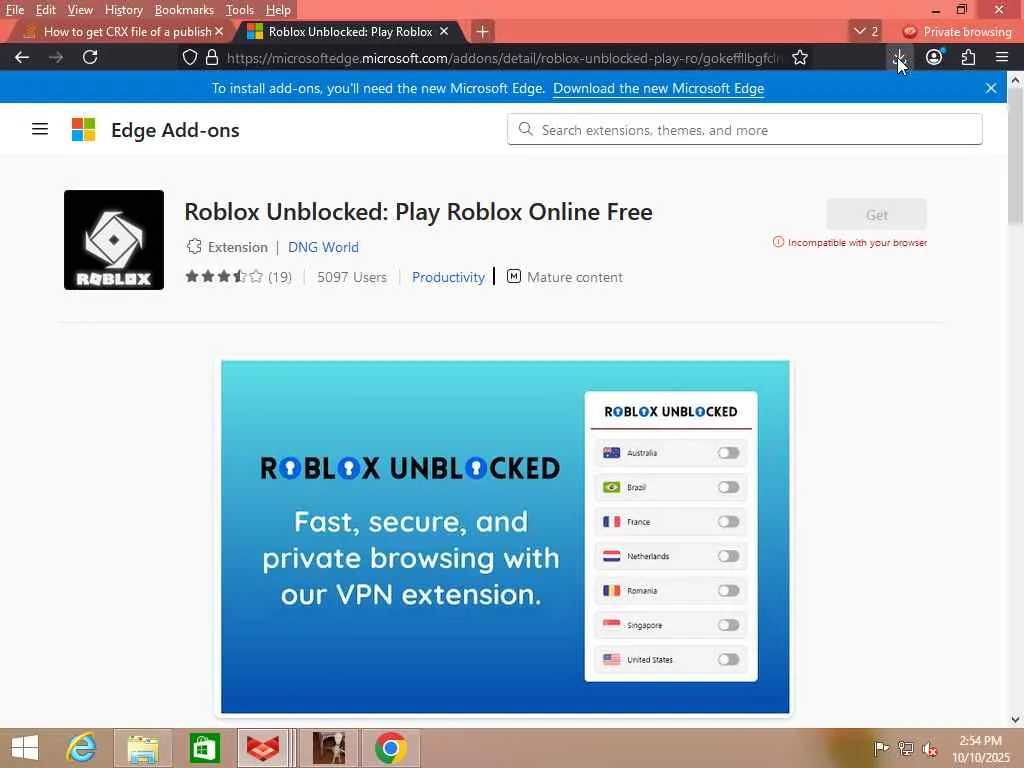Open Google Chrome from taskbar

391,748
